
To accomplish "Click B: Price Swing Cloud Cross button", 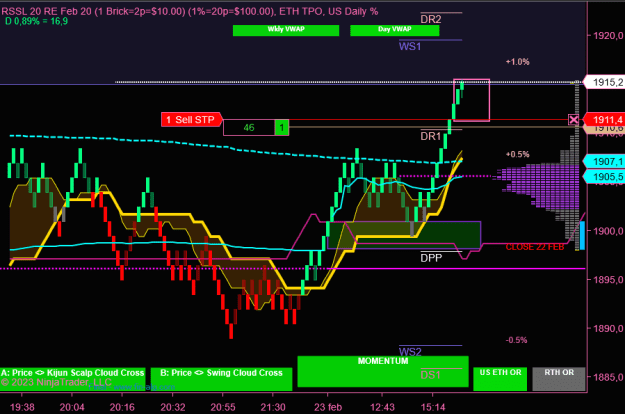I will (221, 379).
